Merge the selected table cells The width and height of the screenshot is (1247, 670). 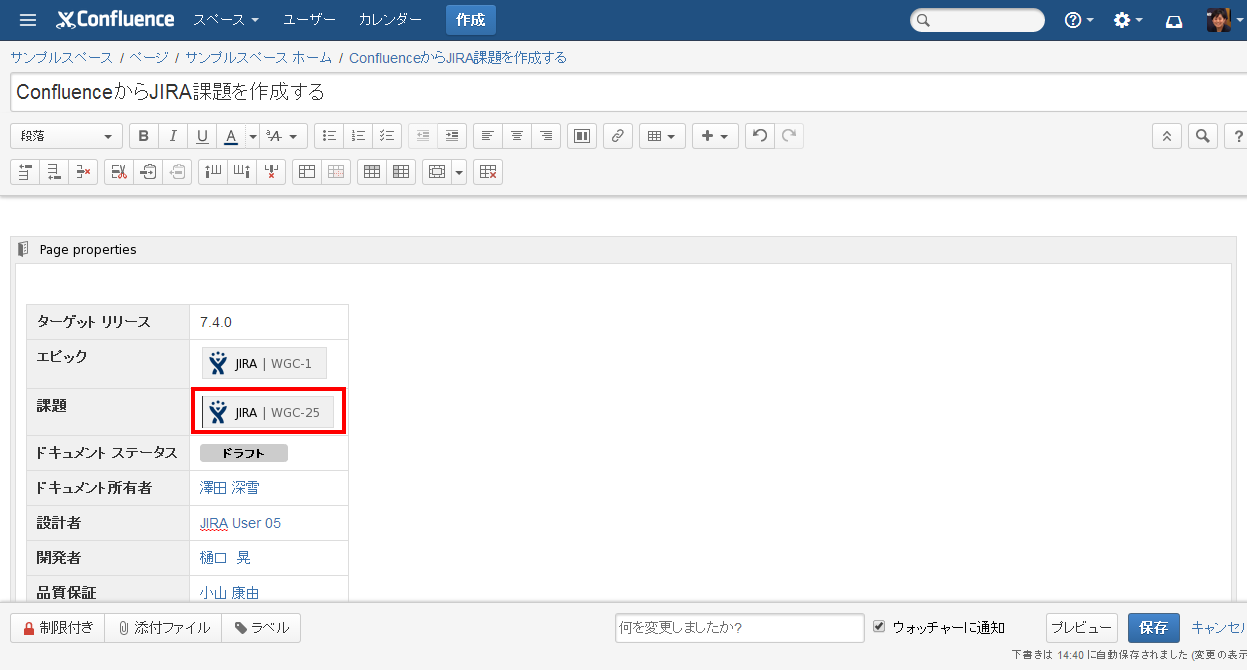307,172
